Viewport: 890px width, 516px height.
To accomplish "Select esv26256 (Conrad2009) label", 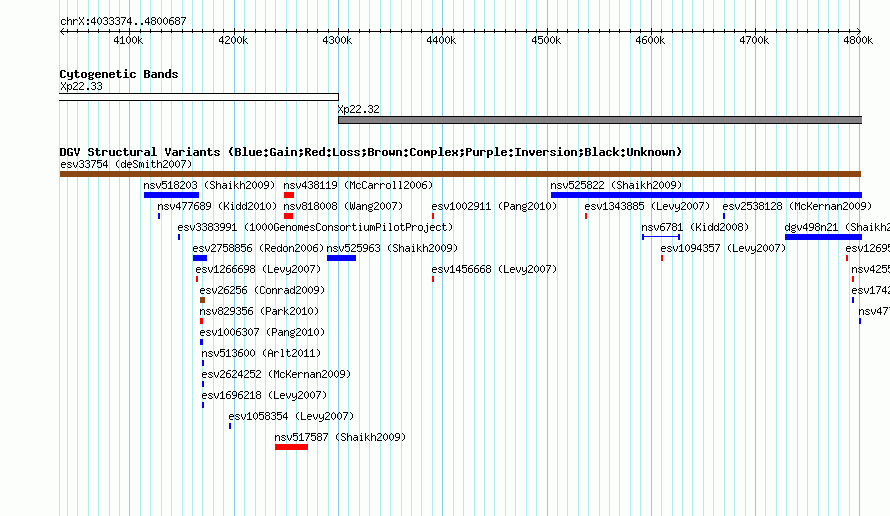I will 262,291.
